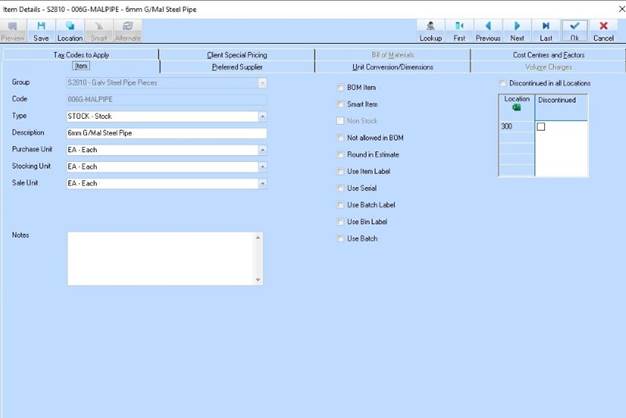The height and width of the screenshot is (418, 626).
Task: Expand the Sale Unit dropdown
Action: pyautogui.click(x=261, y=184)
